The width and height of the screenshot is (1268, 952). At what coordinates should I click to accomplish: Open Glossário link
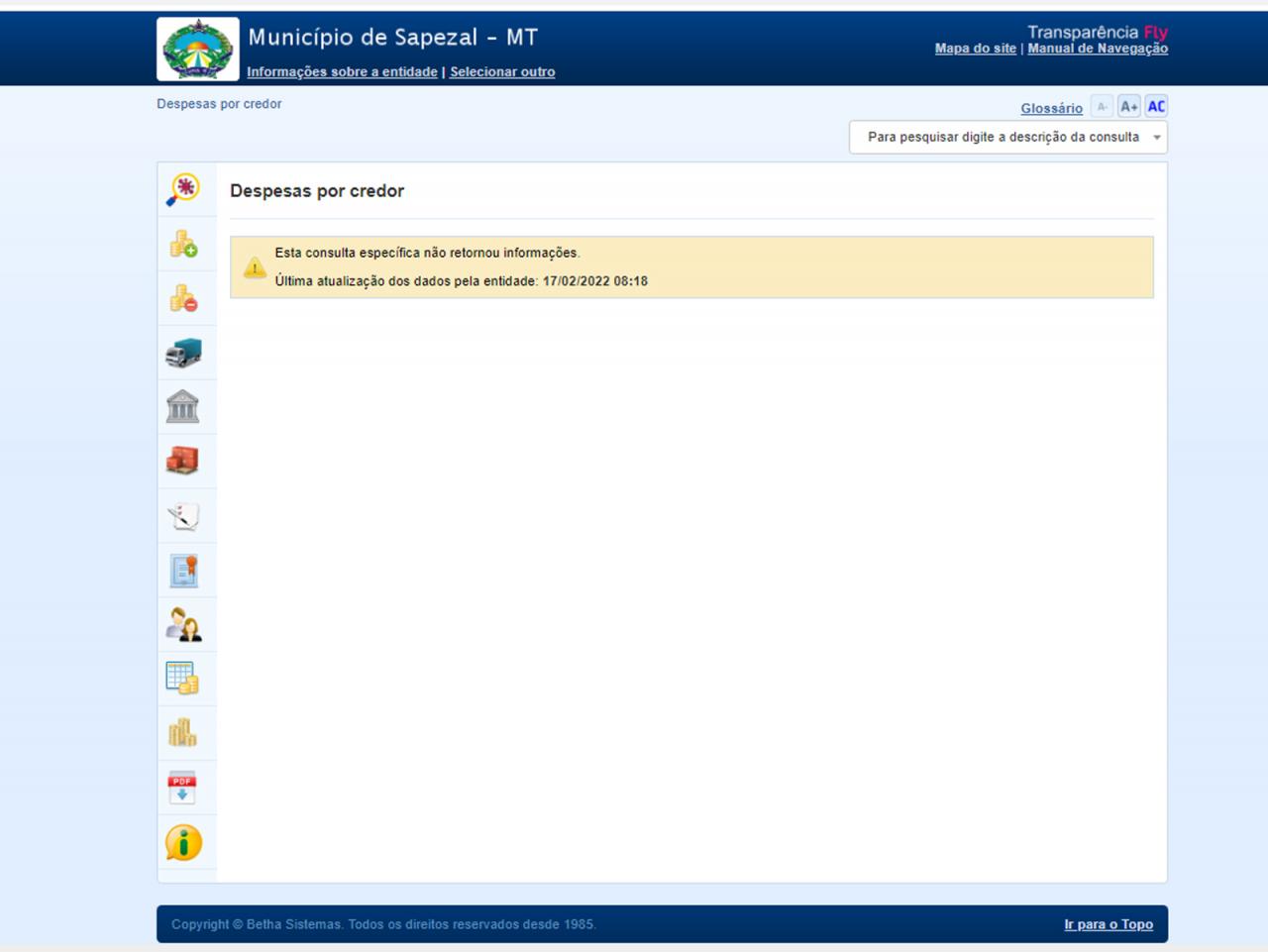click(x=1051, y=109)
